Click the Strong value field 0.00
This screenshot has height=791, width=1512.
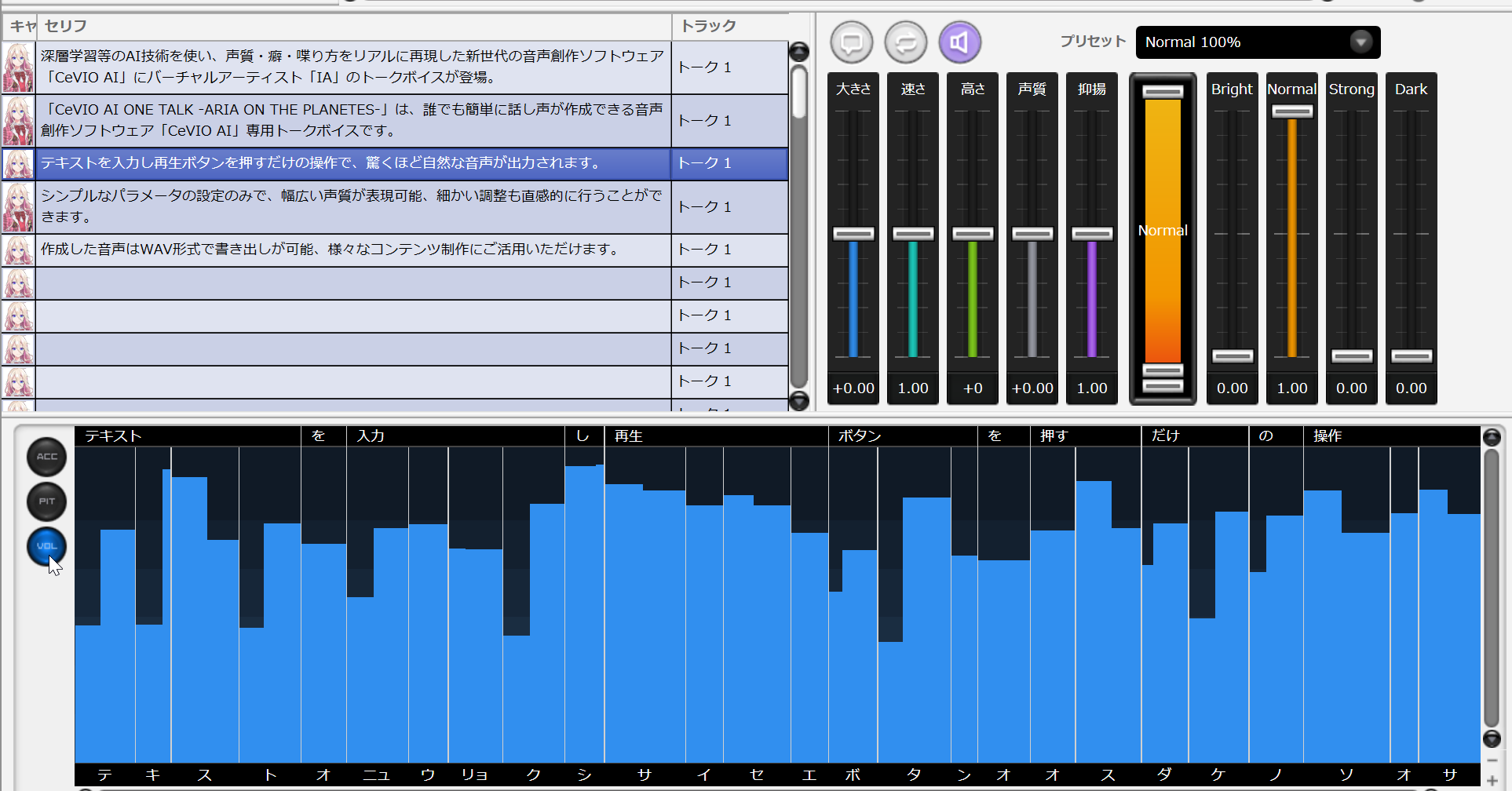click(1352, 388)
